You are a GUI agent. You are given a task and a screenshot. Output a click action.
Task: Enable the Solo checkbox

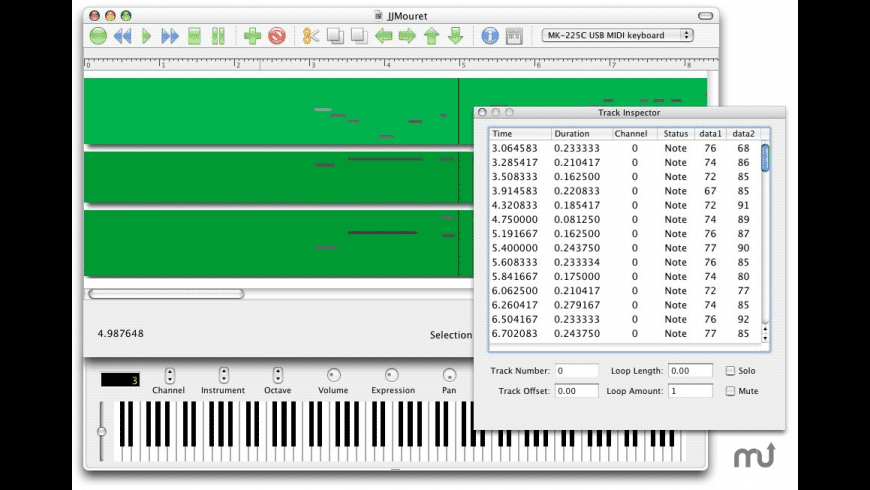pos(730,371)
